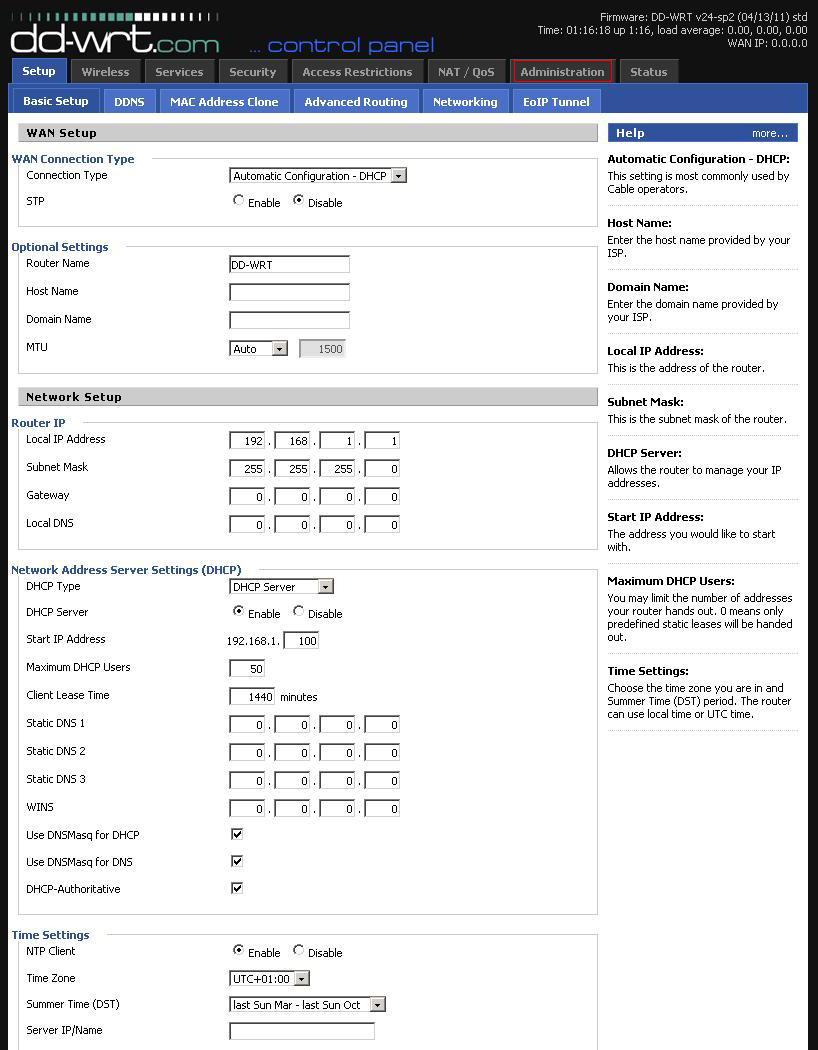Click the Client Lease Time field
Screen dimensions: 818x1050
252,697
